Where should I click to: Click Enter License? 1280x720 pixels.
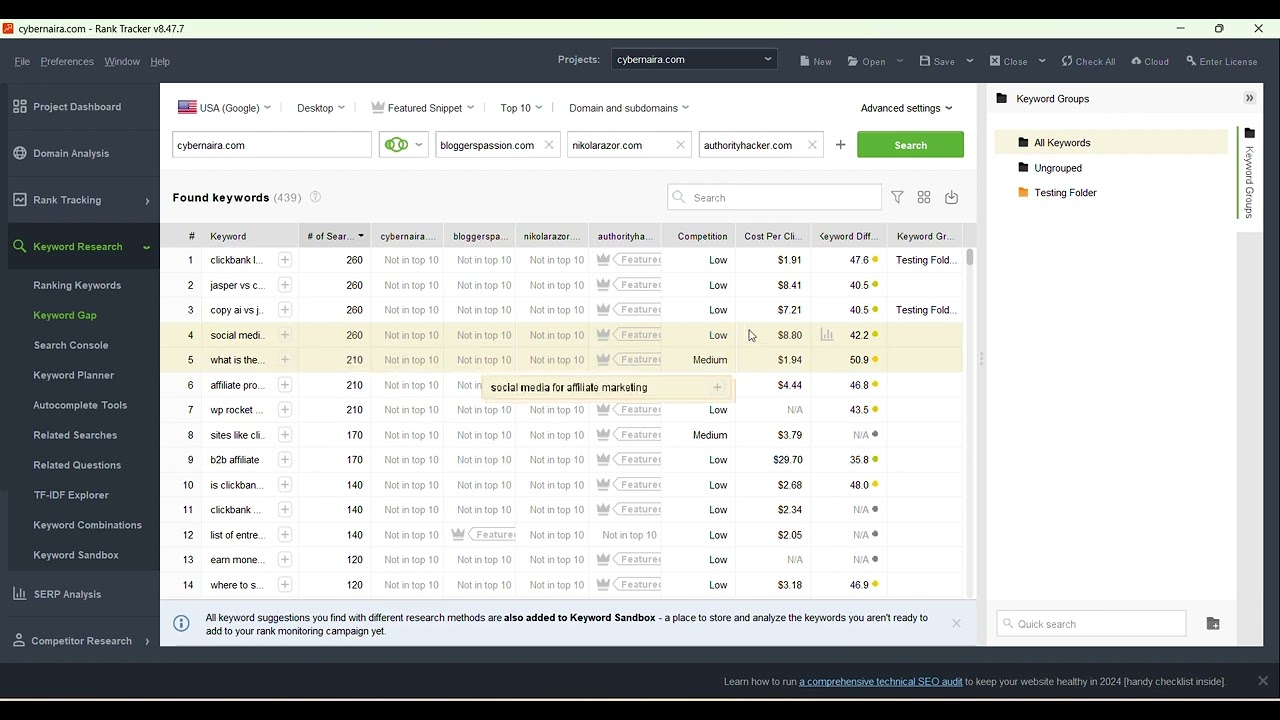(1221, 61)
